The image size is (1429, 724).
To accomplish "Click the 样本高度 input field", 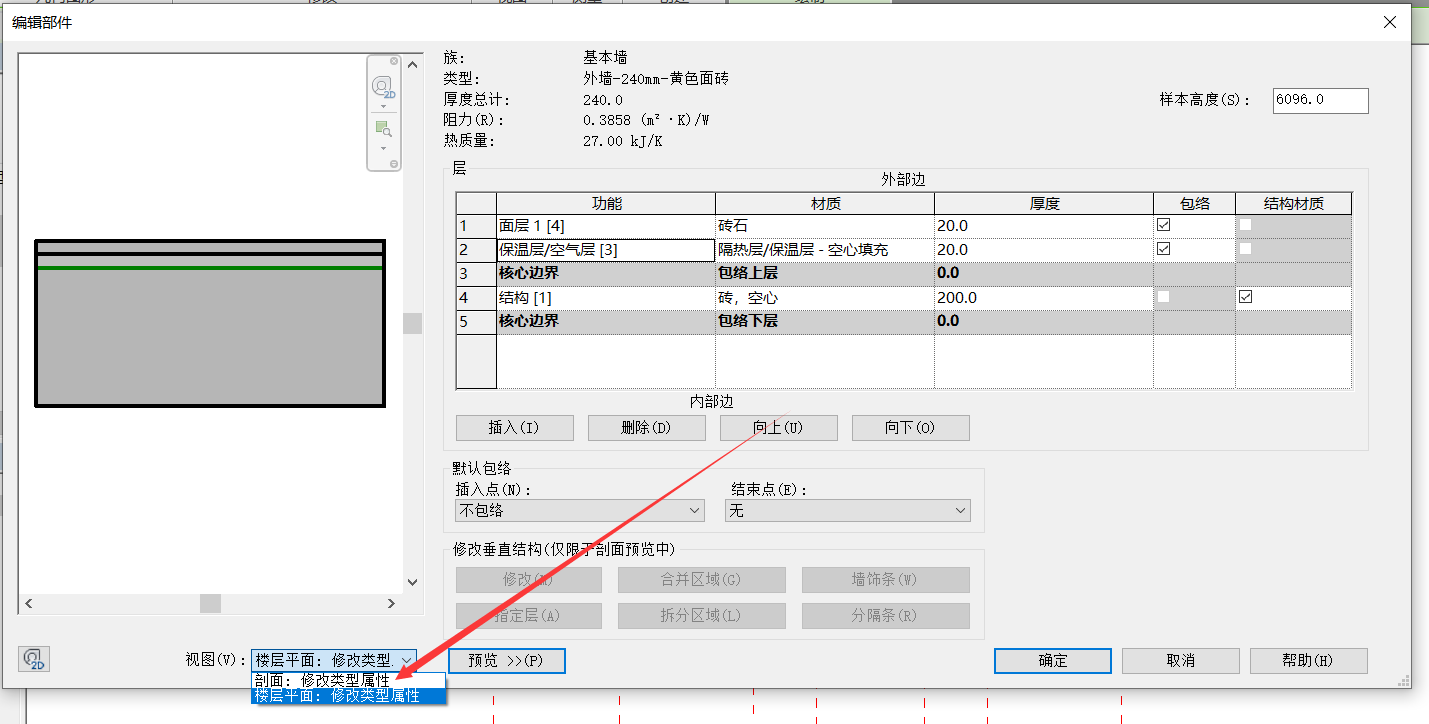I will (x=1319, y=100).
